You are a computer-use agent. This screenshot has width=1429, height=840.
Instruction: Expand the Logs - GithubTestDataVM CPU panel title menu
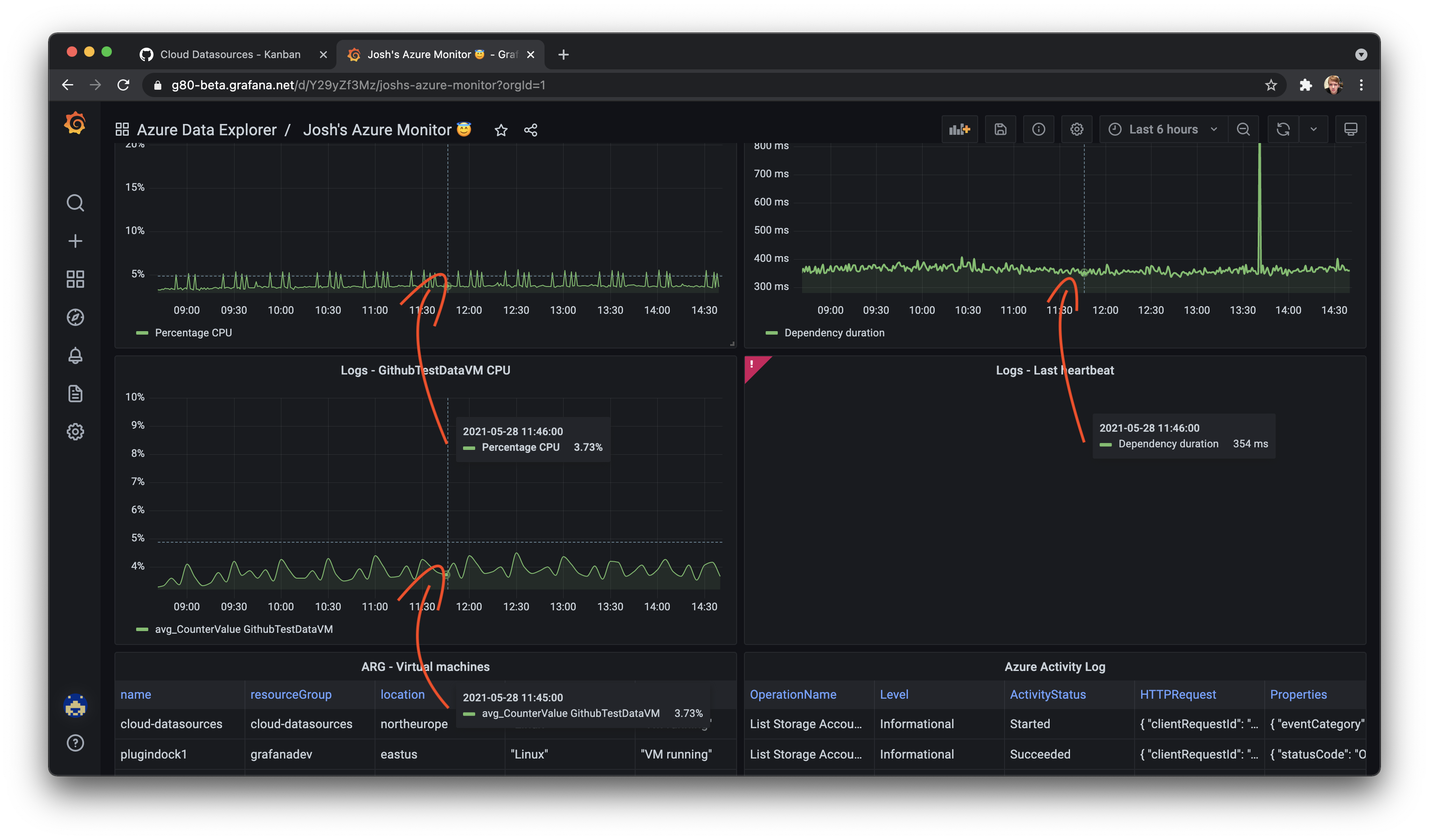[x=425, y=370]
